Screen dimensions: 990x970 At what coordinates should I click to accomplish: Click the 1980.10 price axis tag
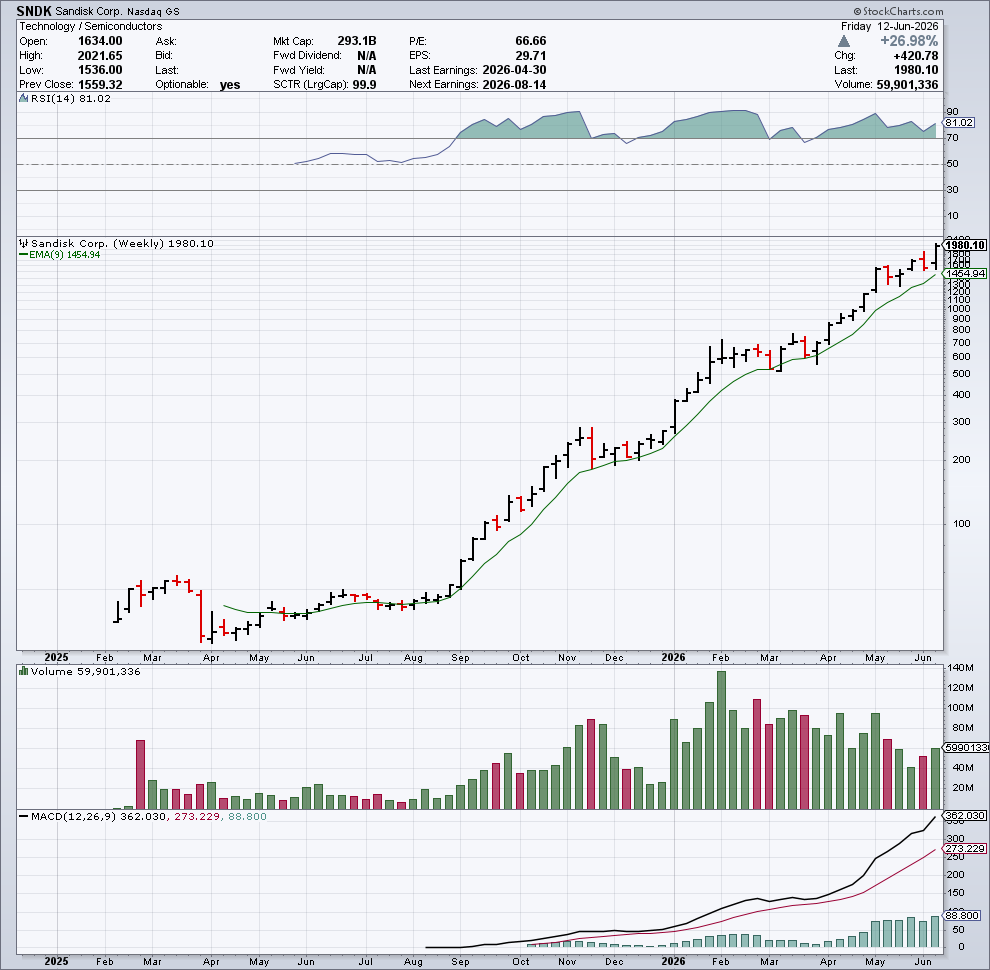coord(965,245)
